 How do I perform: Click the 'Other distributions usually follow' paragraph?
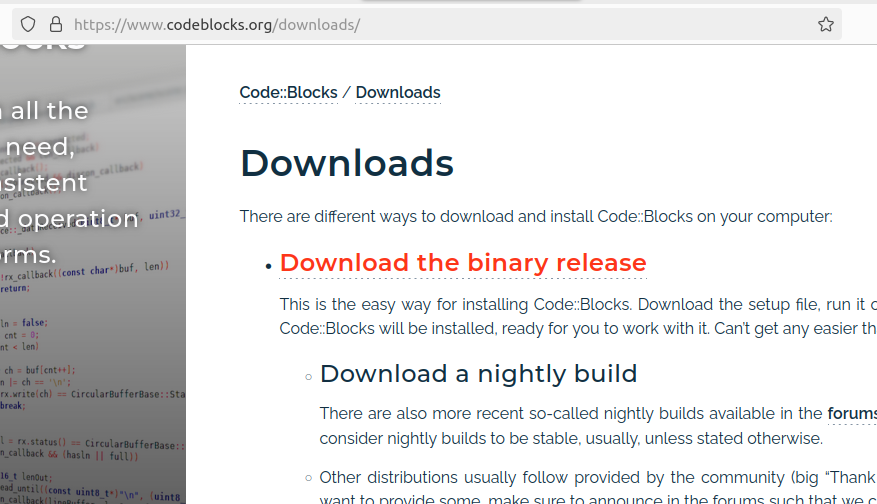tap(598, 487)
